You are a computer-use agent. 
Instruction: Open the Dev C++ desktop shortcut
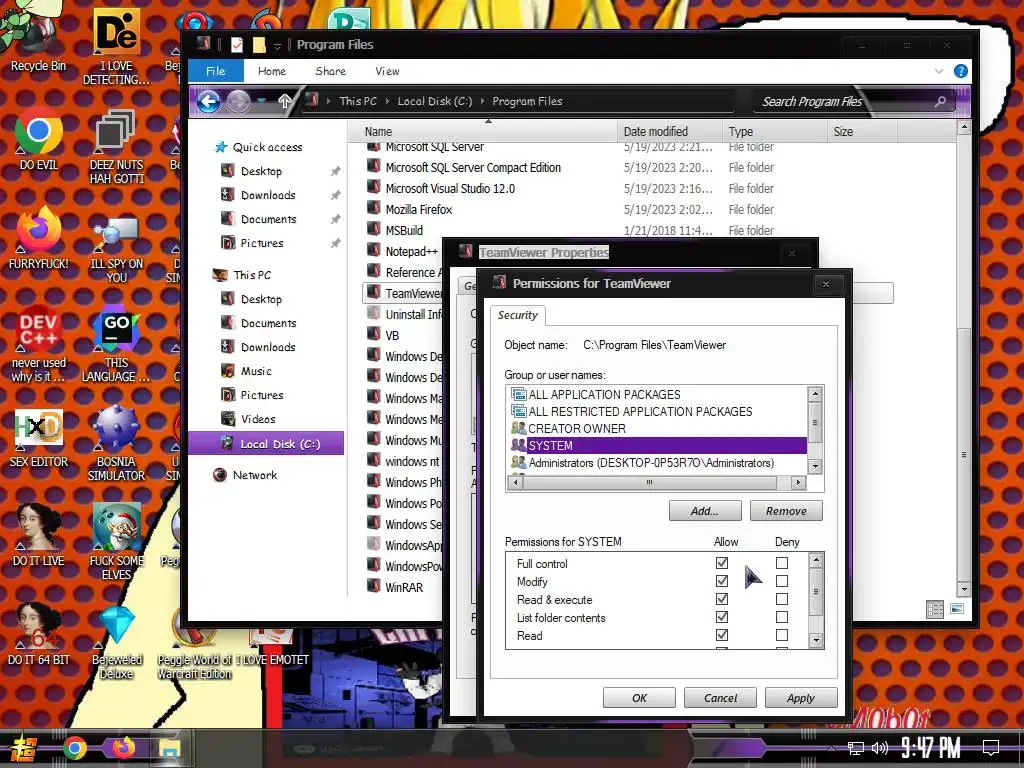coord(38,344)
